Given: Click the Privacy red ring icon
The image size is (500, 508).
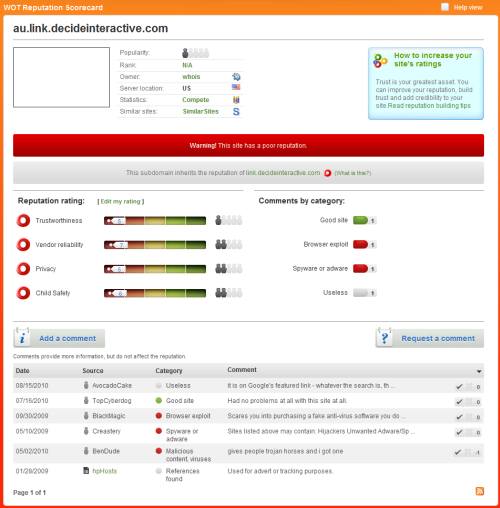Looking at the screenshot, I should pyautogui.click(x=23, y=269).
